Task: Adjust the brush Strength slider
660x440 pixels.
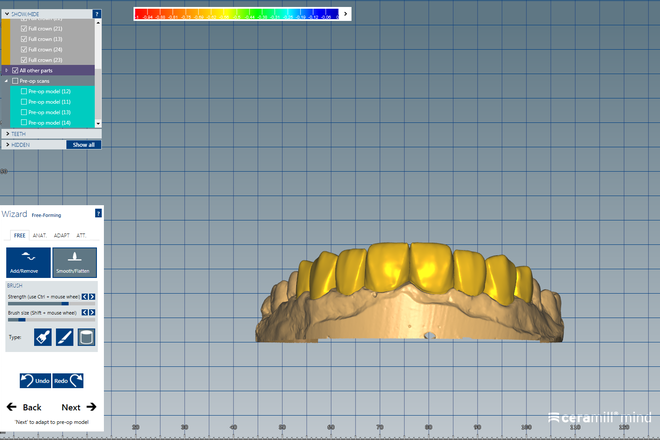Action: 51,304
